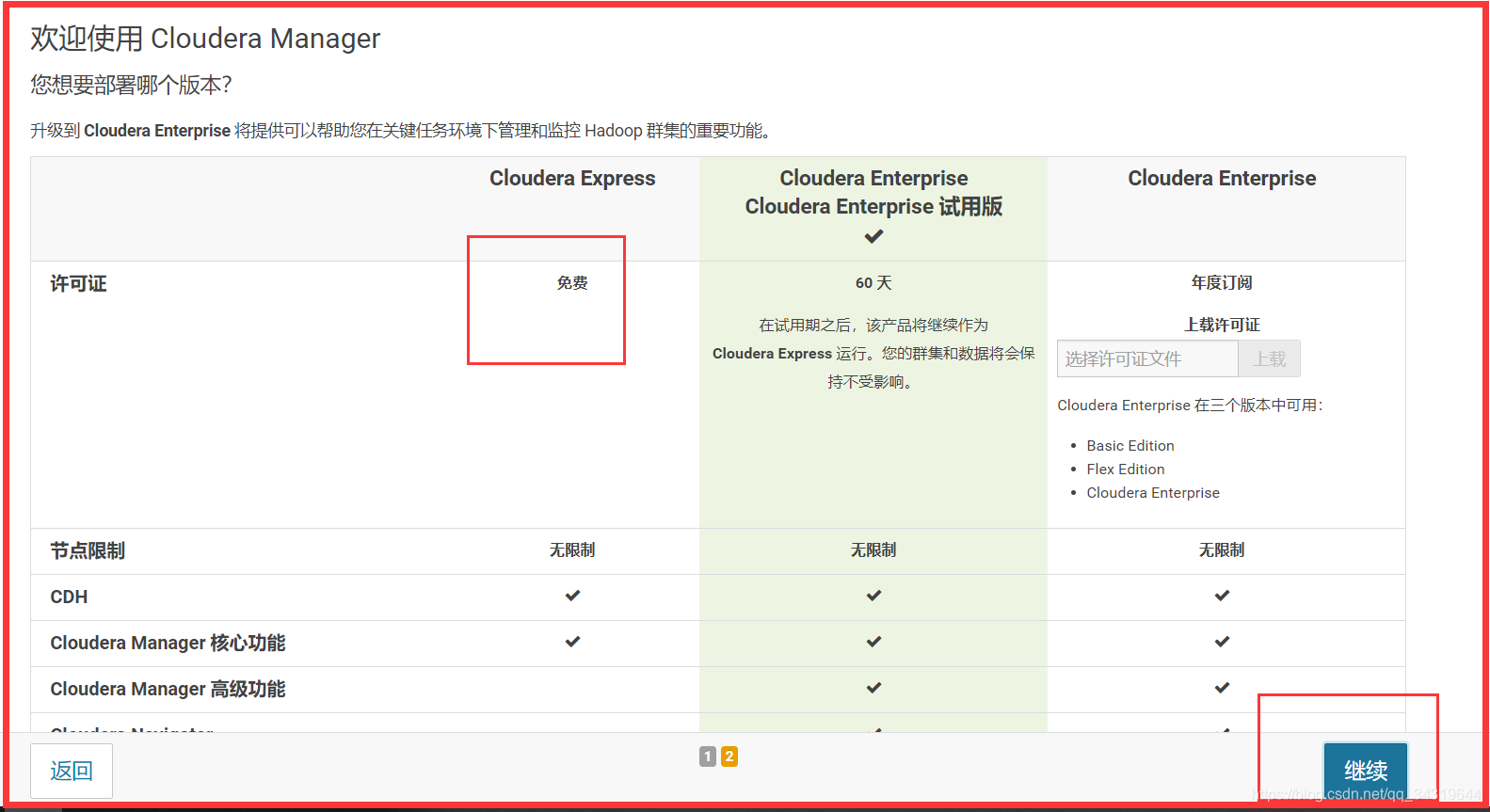Click CDH checkmark in trial column
The height and width of the screenshot is (812, 1490).
[873, 596]
